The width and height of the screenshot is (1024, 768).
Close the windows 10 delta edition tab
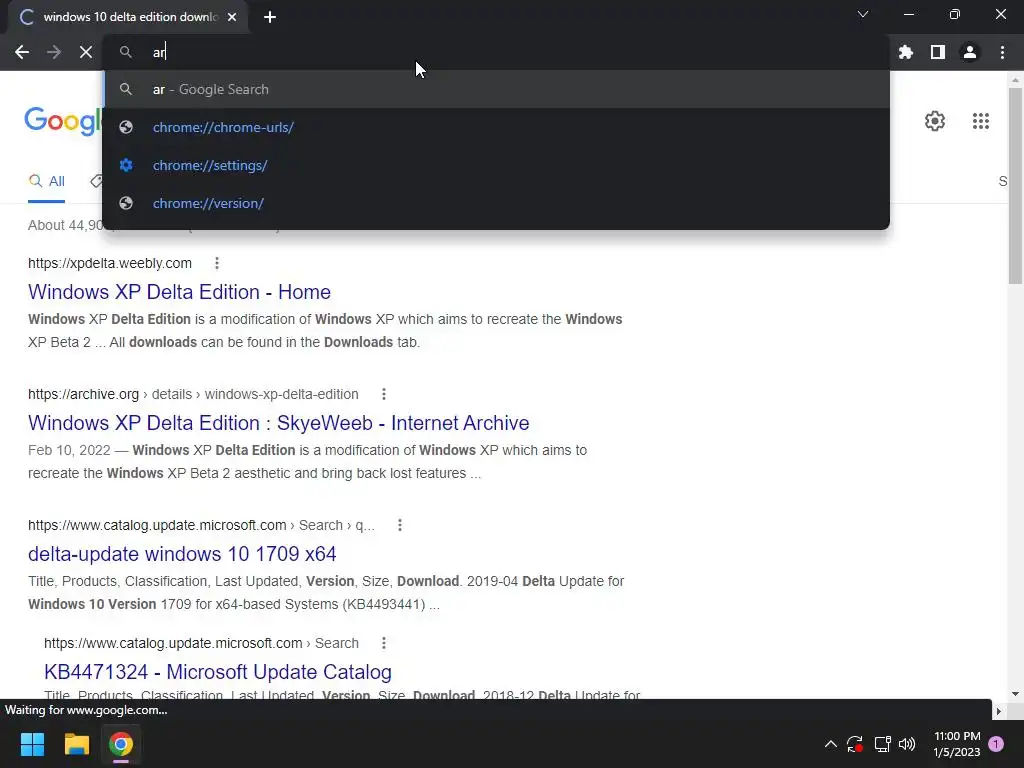coord(232,17)
